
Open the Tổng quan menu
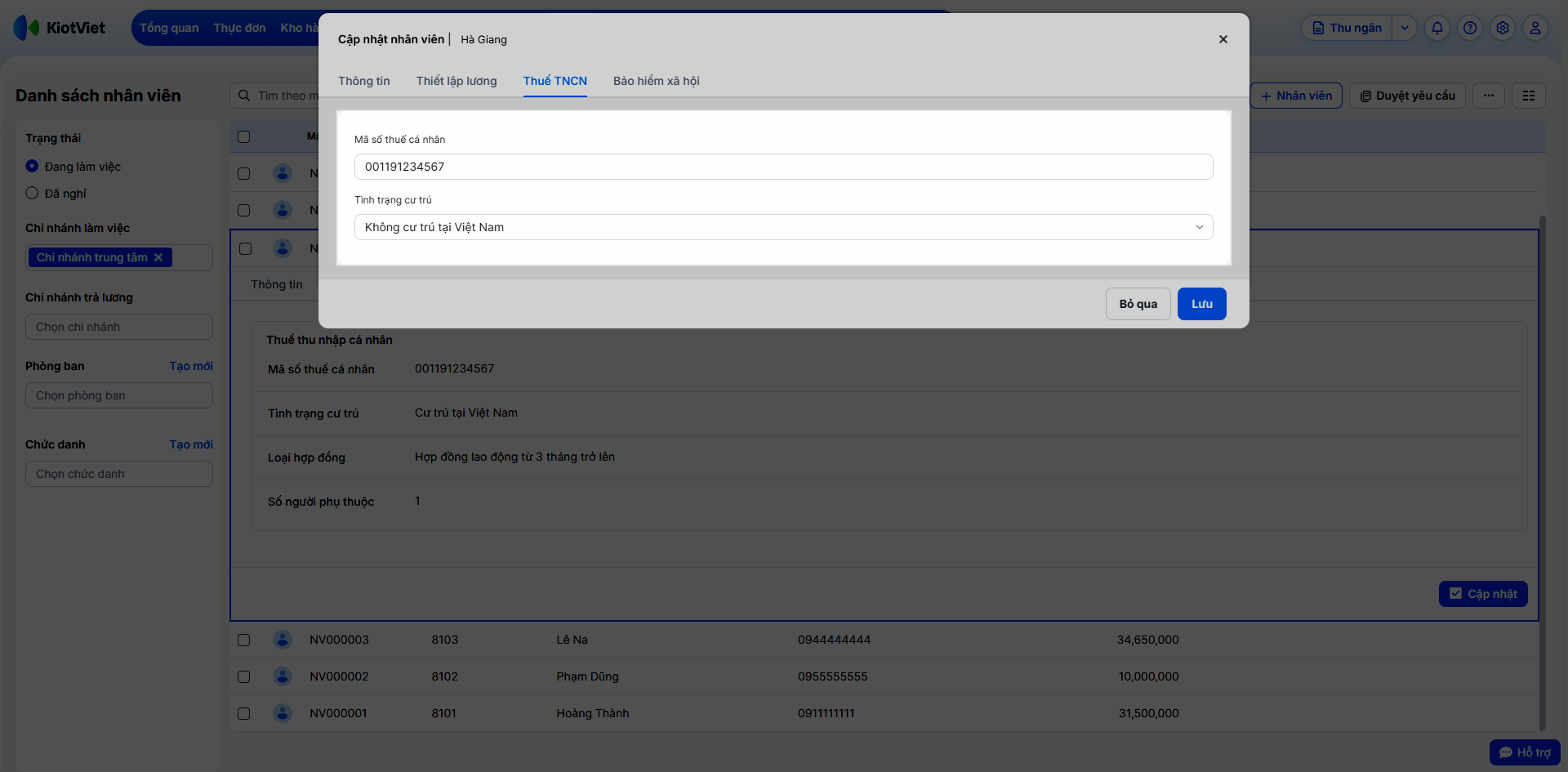click(169, 28)
